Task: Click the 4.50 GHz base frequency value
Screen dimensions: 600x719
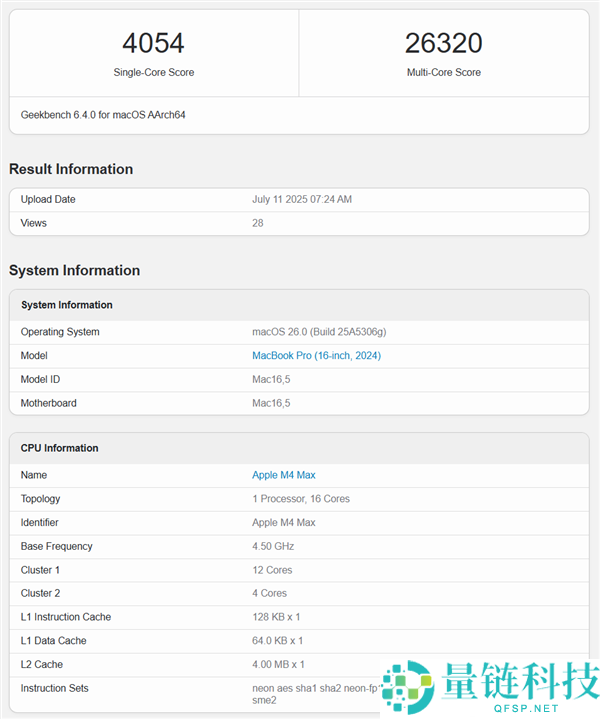Action: coord(272,546)
